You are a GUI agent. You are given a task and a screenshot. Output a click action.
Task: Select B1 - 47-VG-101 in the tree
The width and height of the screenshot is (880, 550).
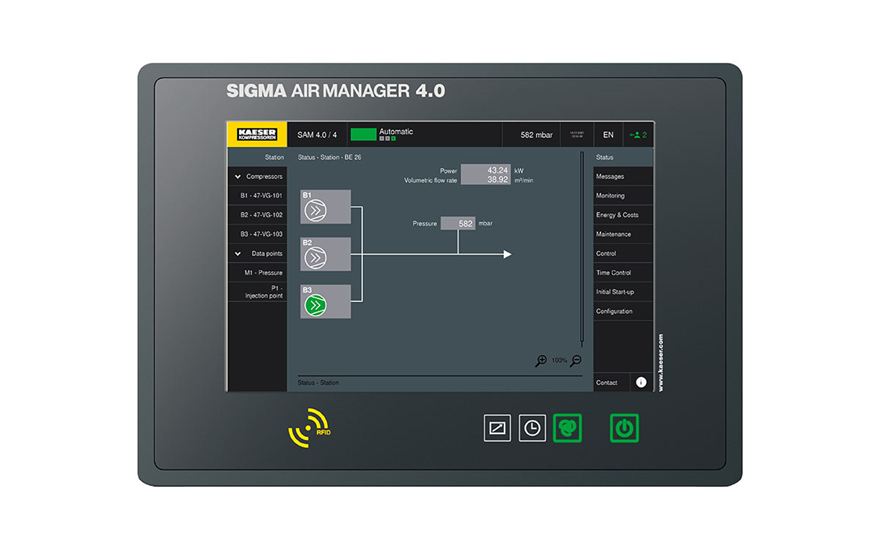(258, 195)
